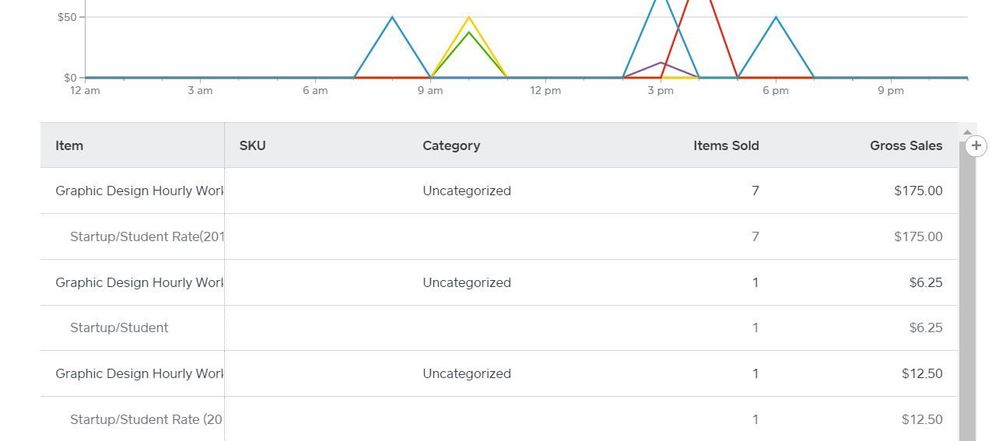Click the SKU column header
999x441 pixels.
click(253, 146)
